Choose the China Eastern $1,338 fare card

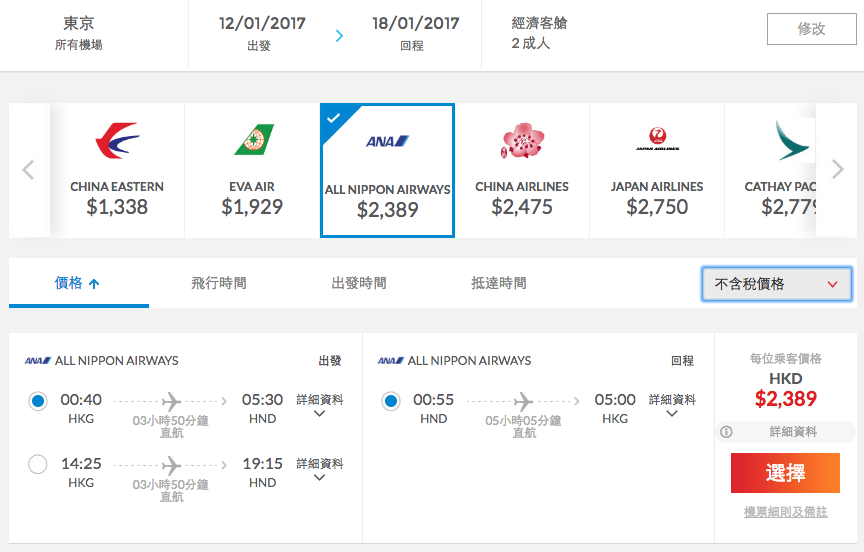coord(117,170)
